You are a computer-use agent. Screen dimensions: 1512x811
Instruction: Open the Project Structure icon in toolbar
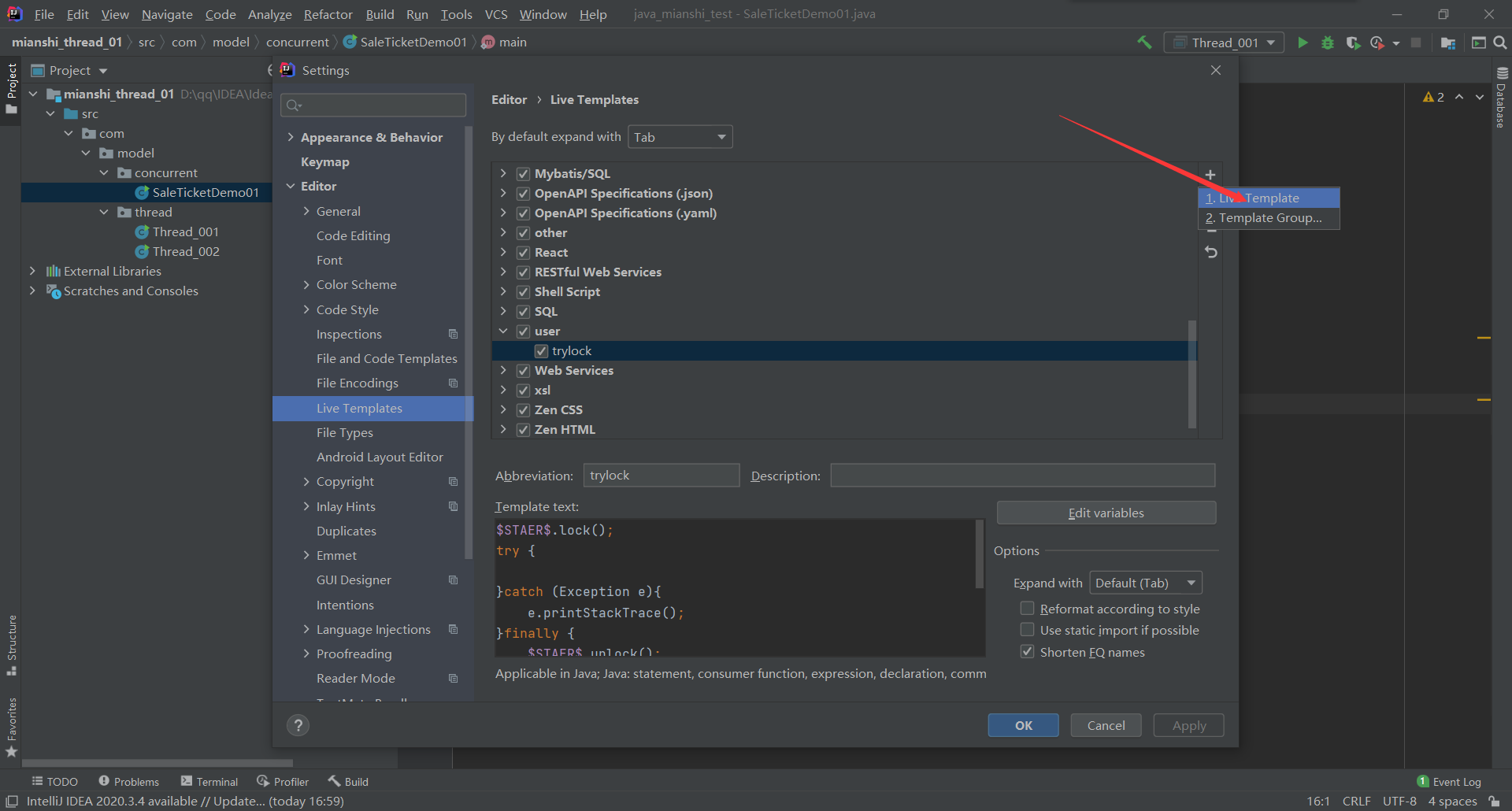pyautogui.click(x=1447, y=43)
